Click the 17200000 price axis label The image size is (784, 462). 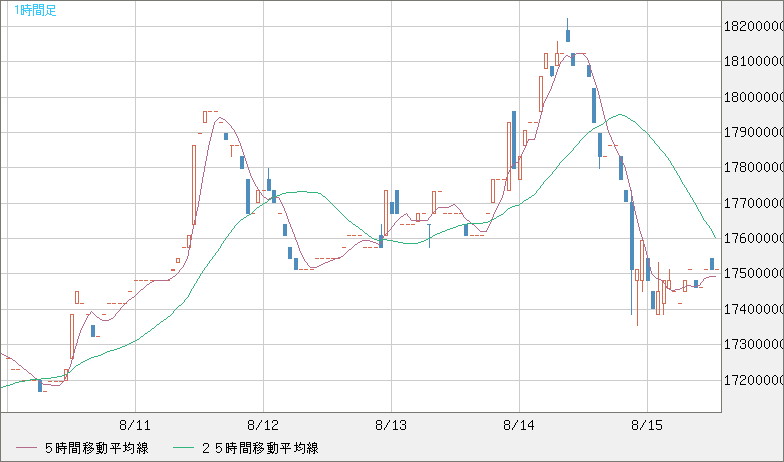[754, 380]
